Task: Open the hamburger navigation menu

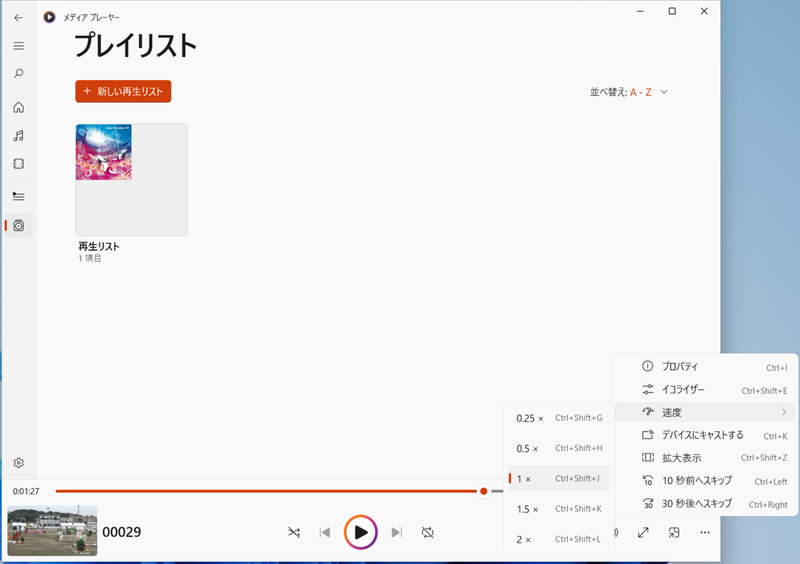Action: [18, 46]
